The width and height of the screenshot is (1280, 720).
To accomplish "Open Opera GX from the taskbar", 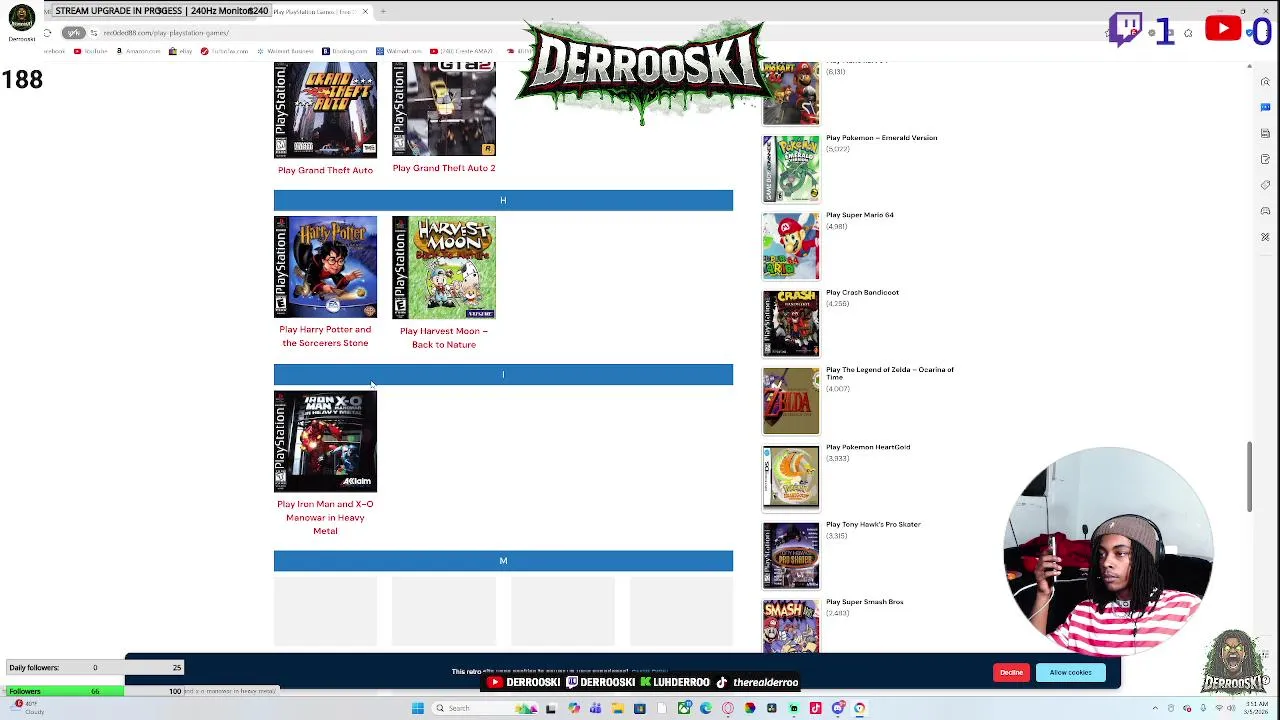I will 728,708.
